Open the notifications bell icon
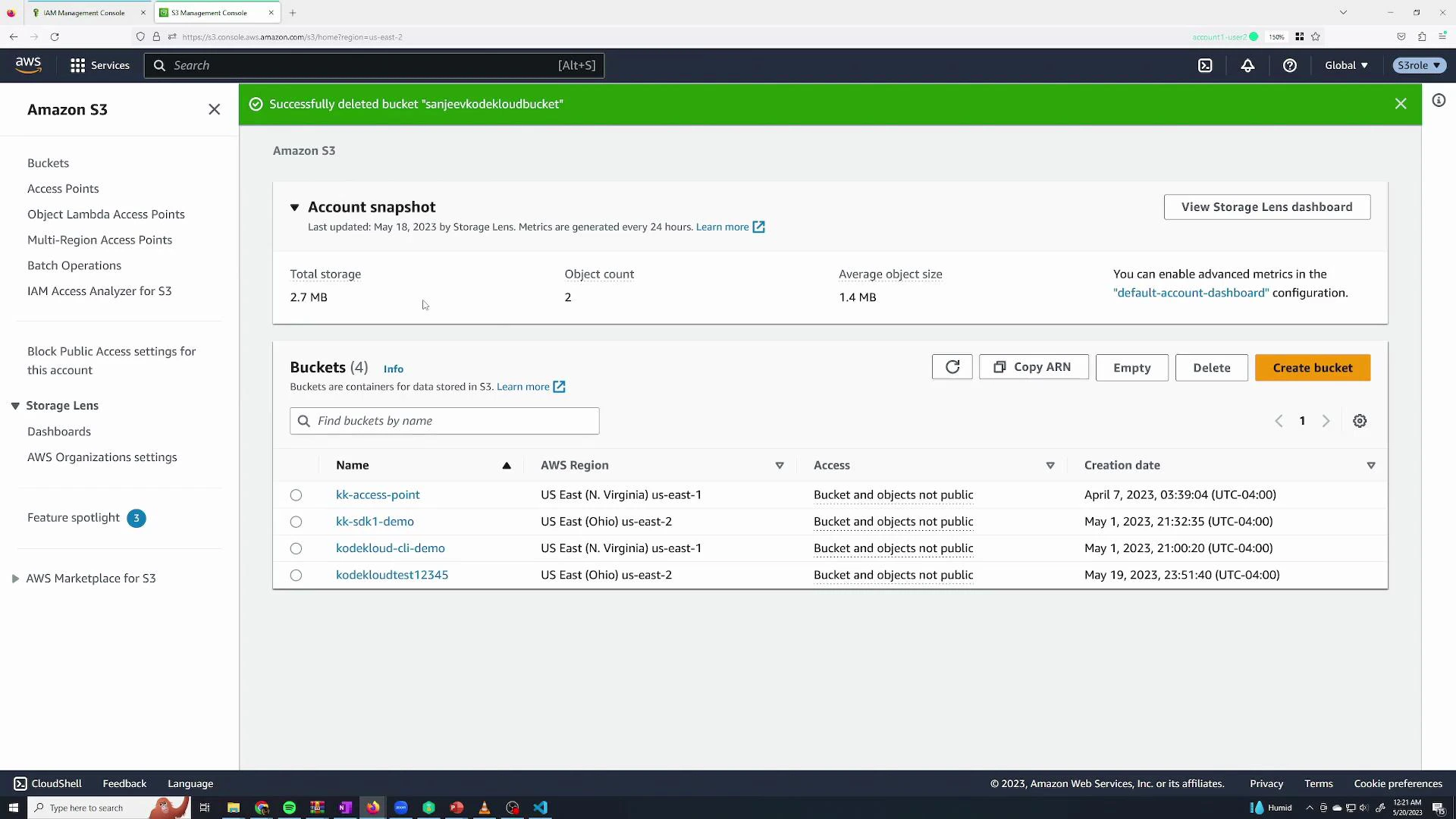Viewport: 1456px width, 819px height. 1247,65
